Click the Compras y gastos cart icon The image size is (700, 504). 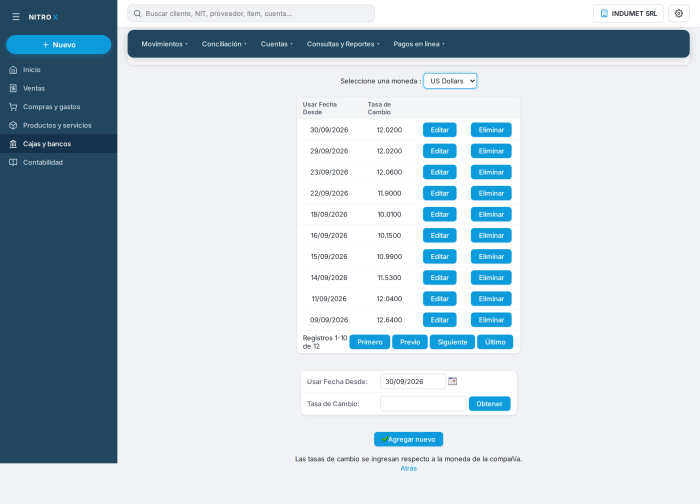[x=13, y=107]
